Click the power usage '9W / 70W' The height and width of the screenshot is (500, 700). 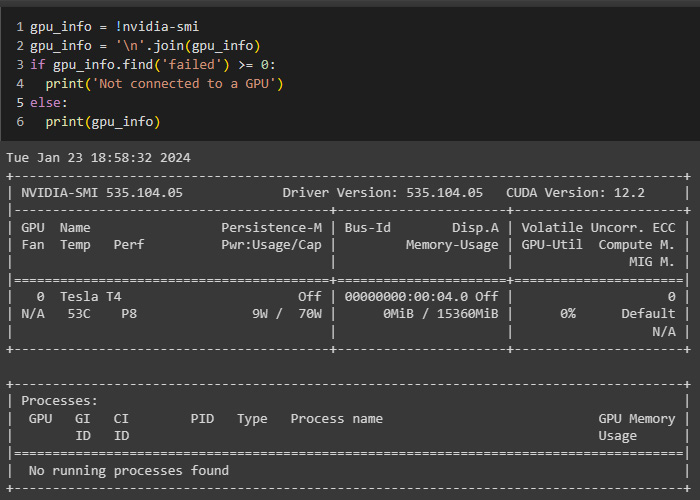287,314
